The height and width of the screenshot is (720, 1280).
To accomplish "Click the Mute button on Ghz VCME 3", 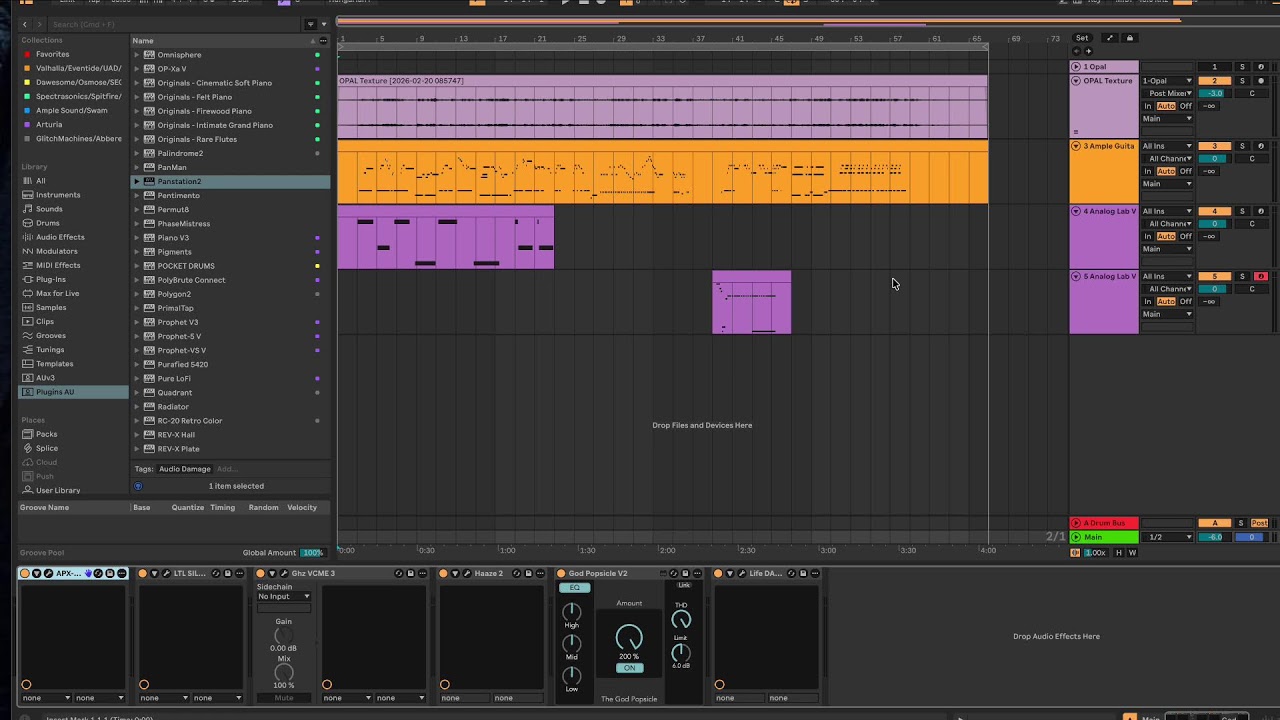I will point(284,697).
